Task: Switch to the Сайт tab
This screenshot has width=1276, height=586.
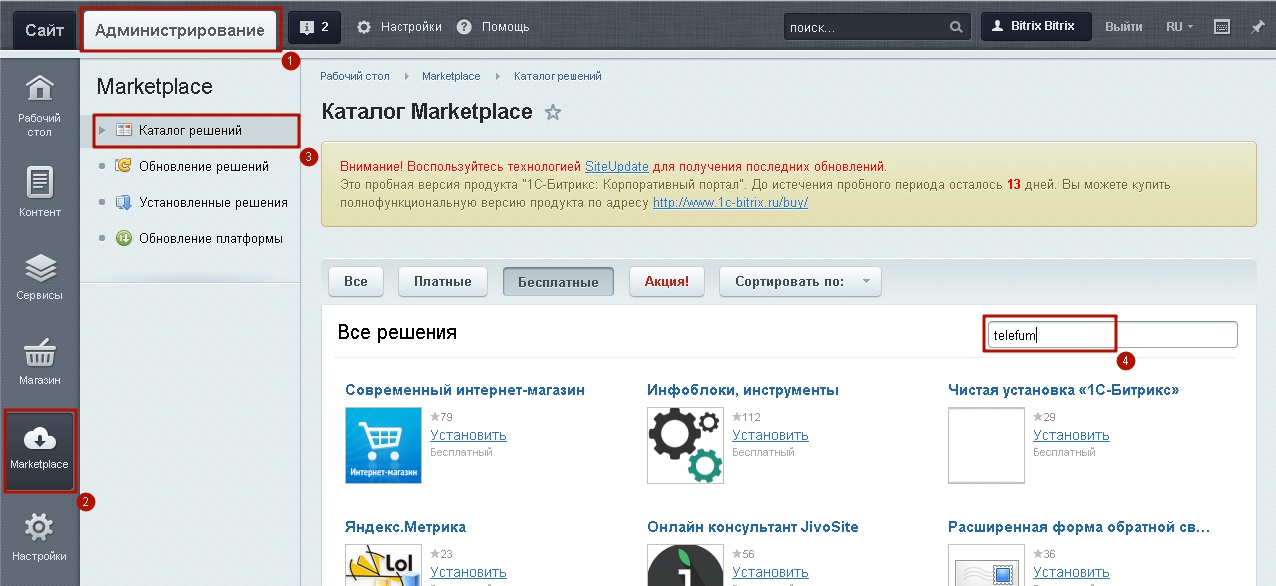Action: tap(45, 31)
